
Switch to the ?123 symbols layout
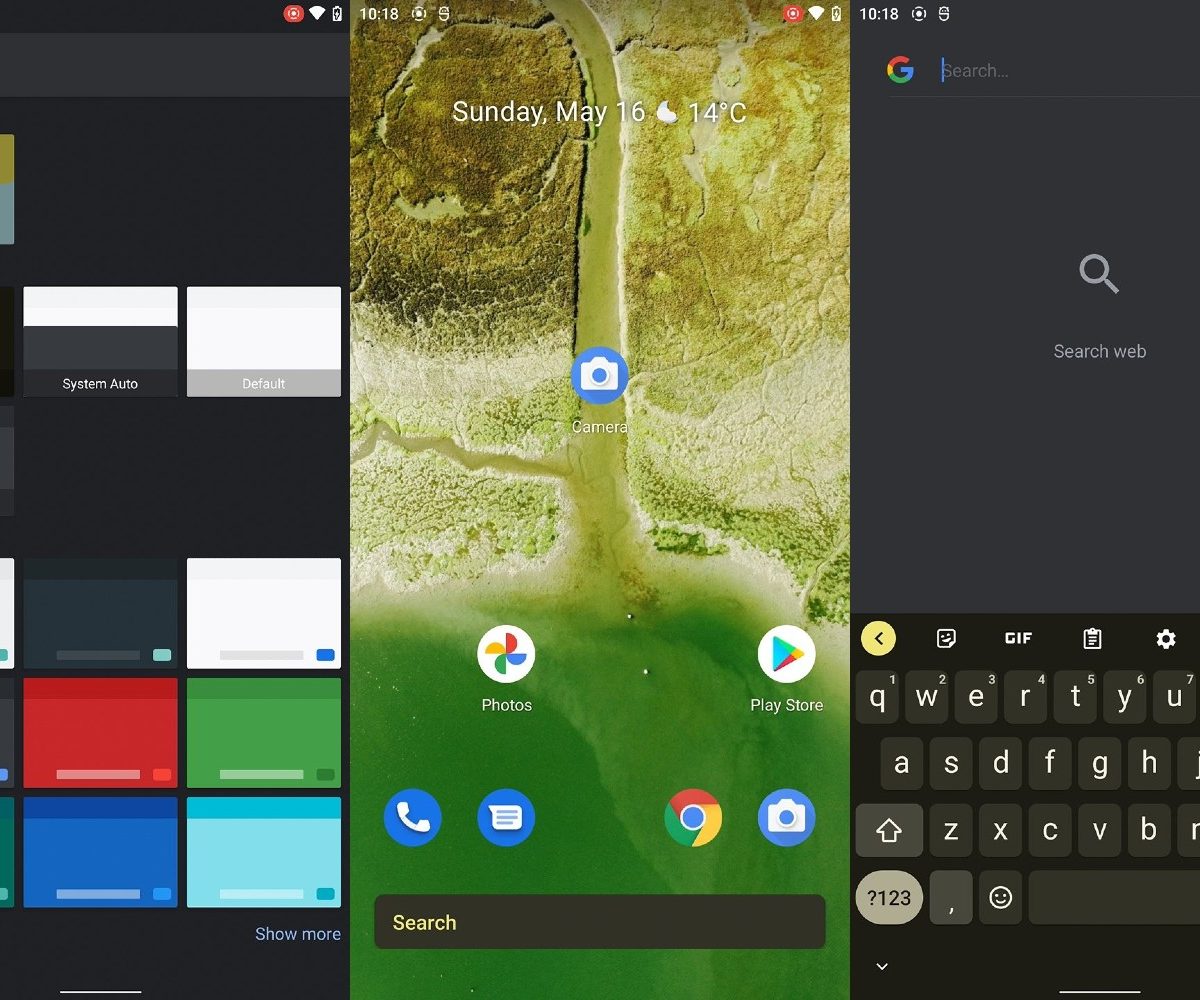[x=889, y=897]
